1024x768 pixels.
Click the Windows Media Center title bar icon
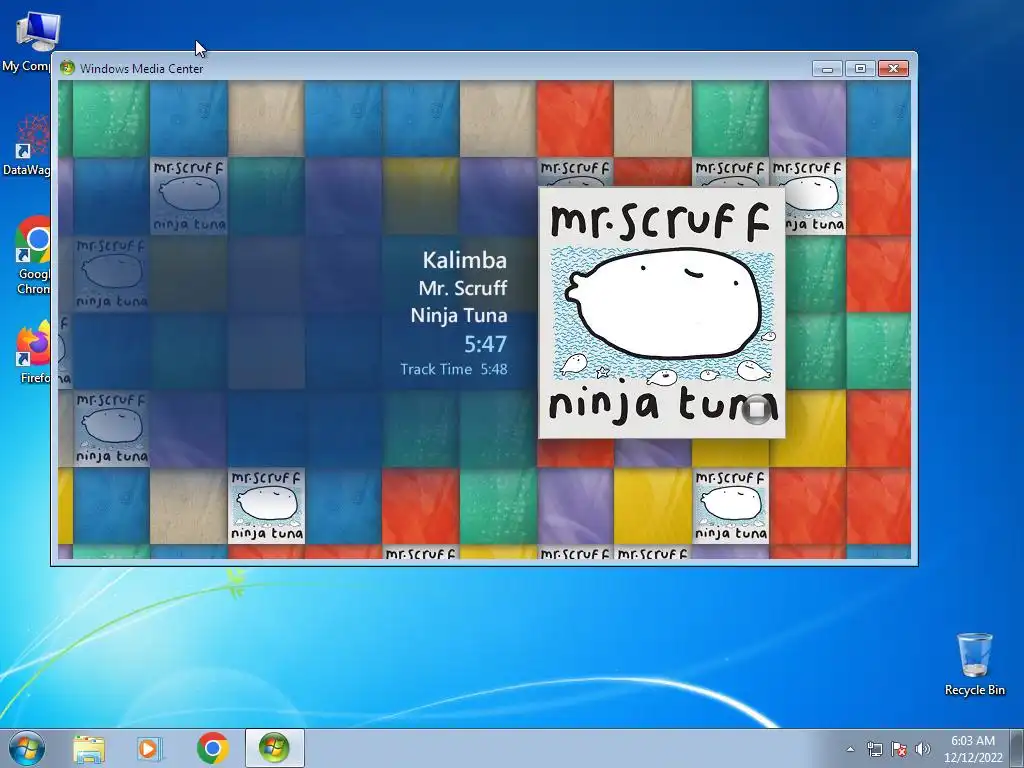(67, 68)
